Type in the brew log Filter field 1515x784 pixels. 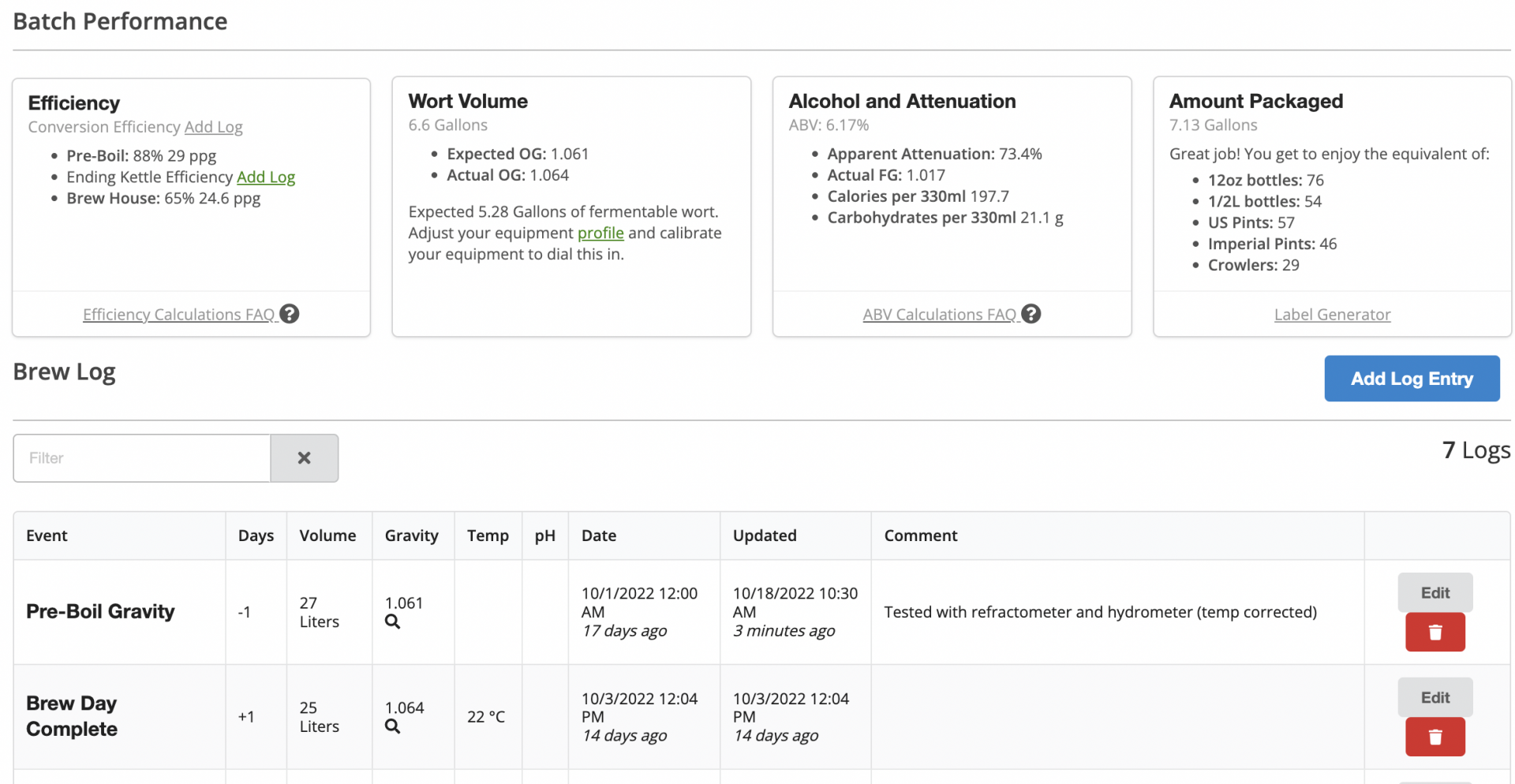point(142,458)
